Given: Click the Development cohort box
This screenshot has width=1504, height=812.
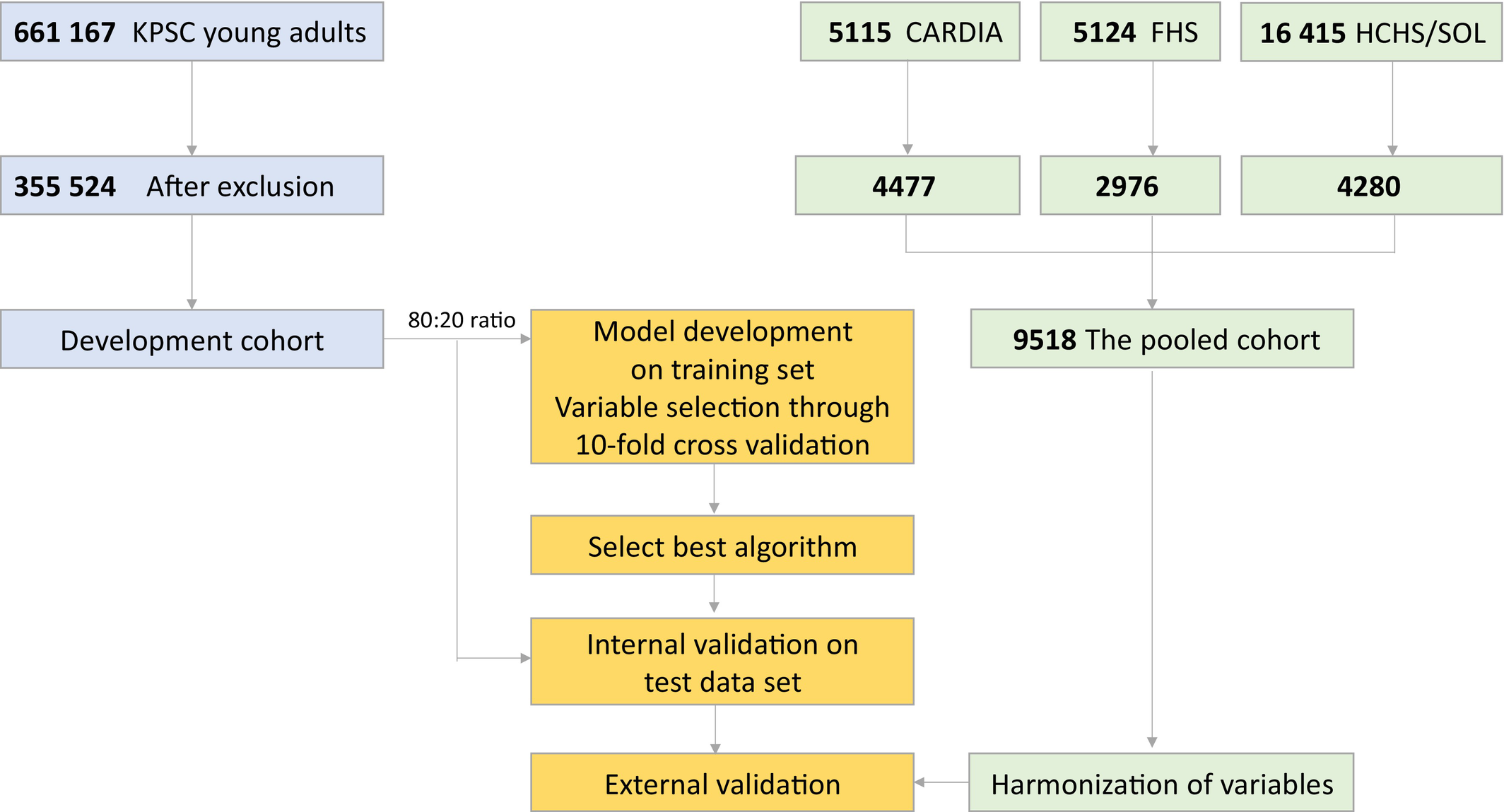Looking at the screenshot, I should [x=192, y=339].
